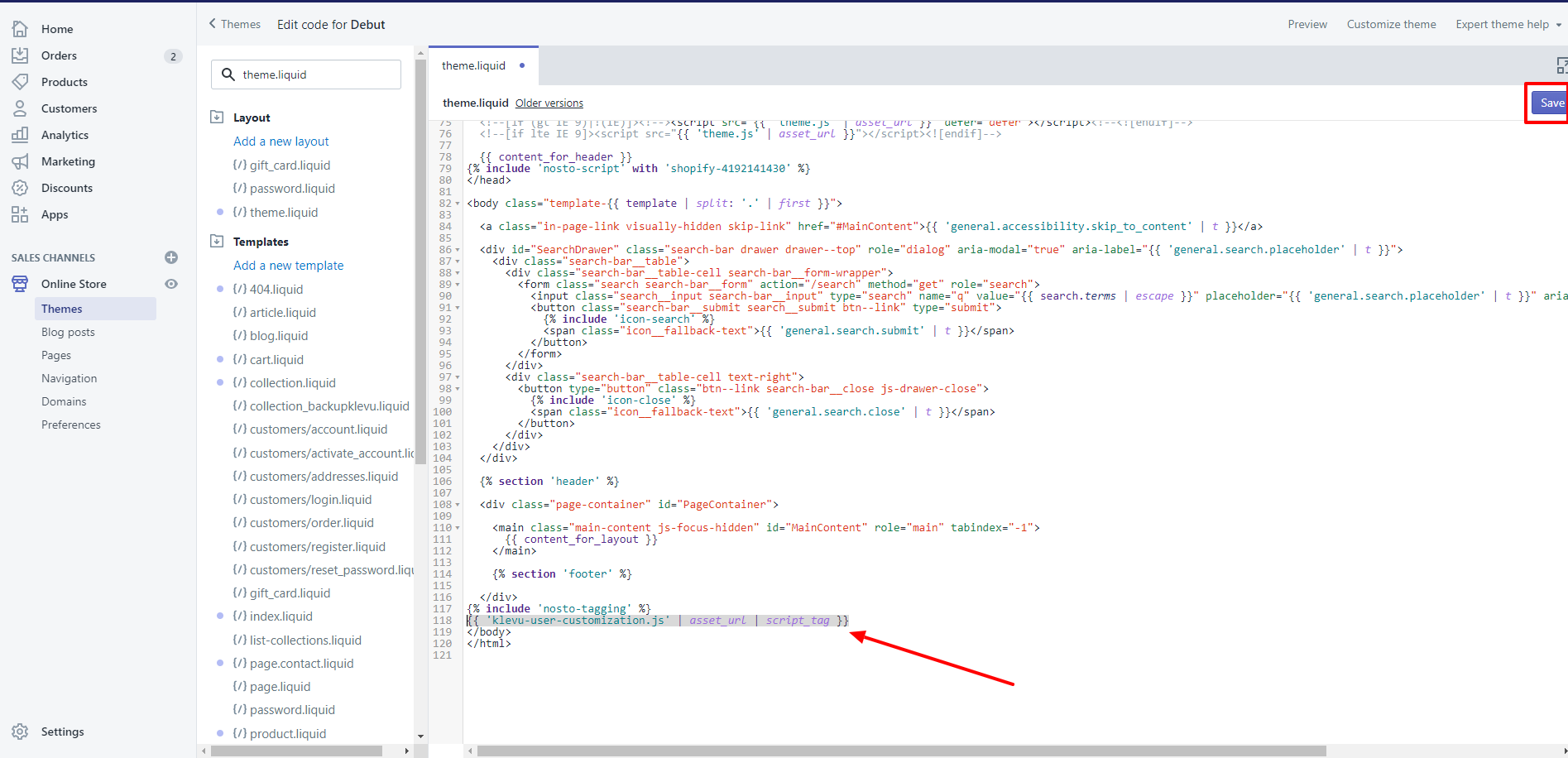Viewport: 1568px width, 758px height.
Task: Go back to Themes chevron
Action: tap(213, 24)
